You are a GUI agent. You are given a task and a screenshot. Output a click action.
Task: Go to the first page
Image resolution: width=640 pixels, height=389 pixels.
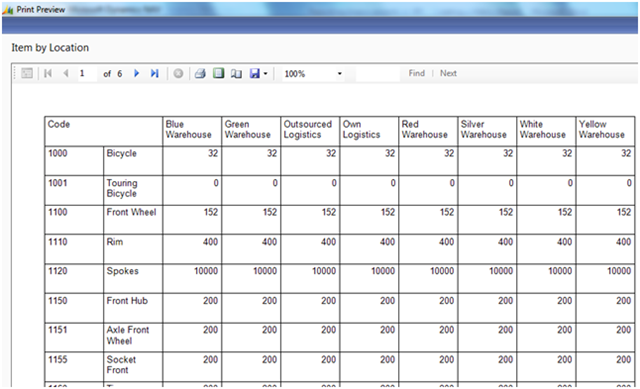point(48,73)
